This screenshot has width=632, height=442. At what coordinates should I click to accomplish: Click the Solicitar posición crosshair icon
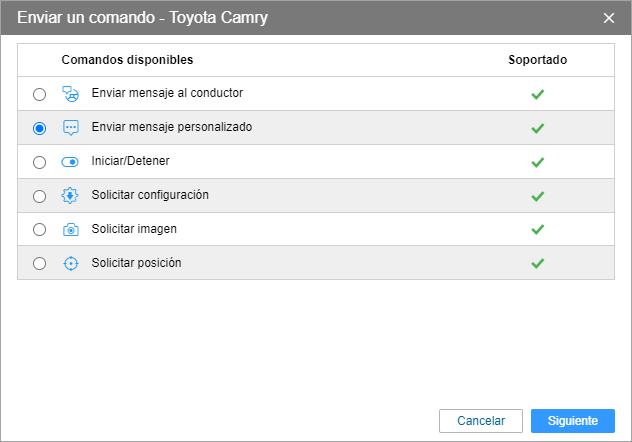click(x=70, y=263)
